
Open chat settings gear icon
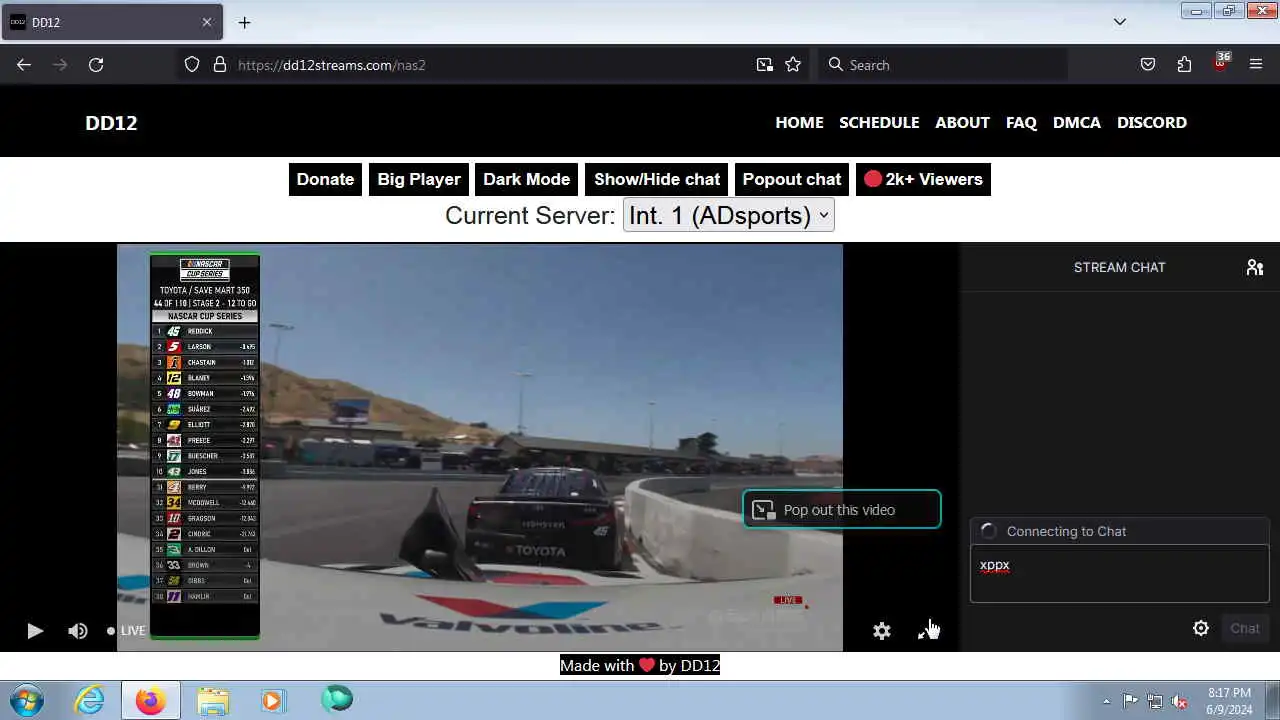1201,628
